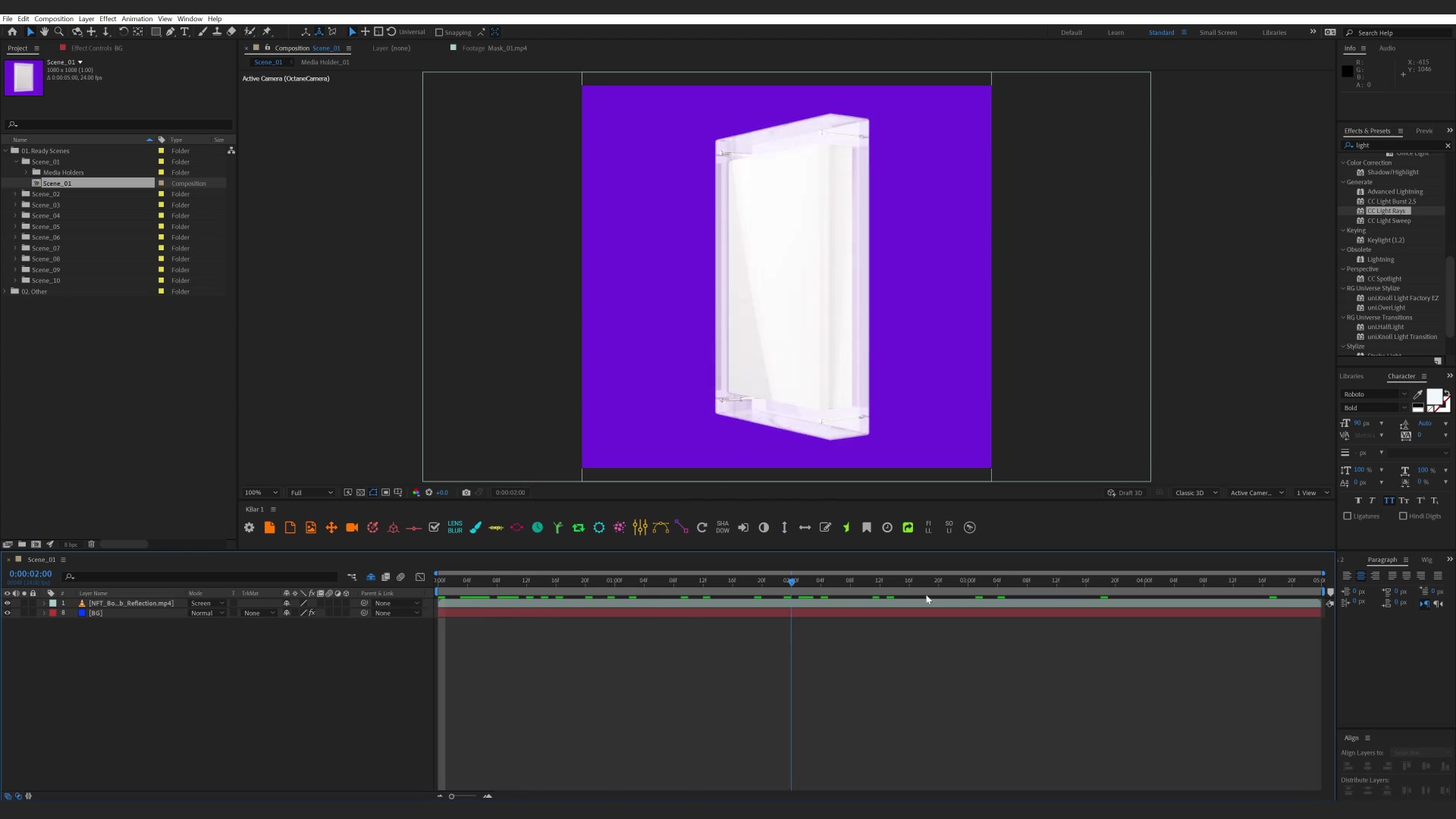Take a snapshot with camera icon
The height and width of the screenshot is (819, 1456).
pyautogui.click(x=466, y=492)
